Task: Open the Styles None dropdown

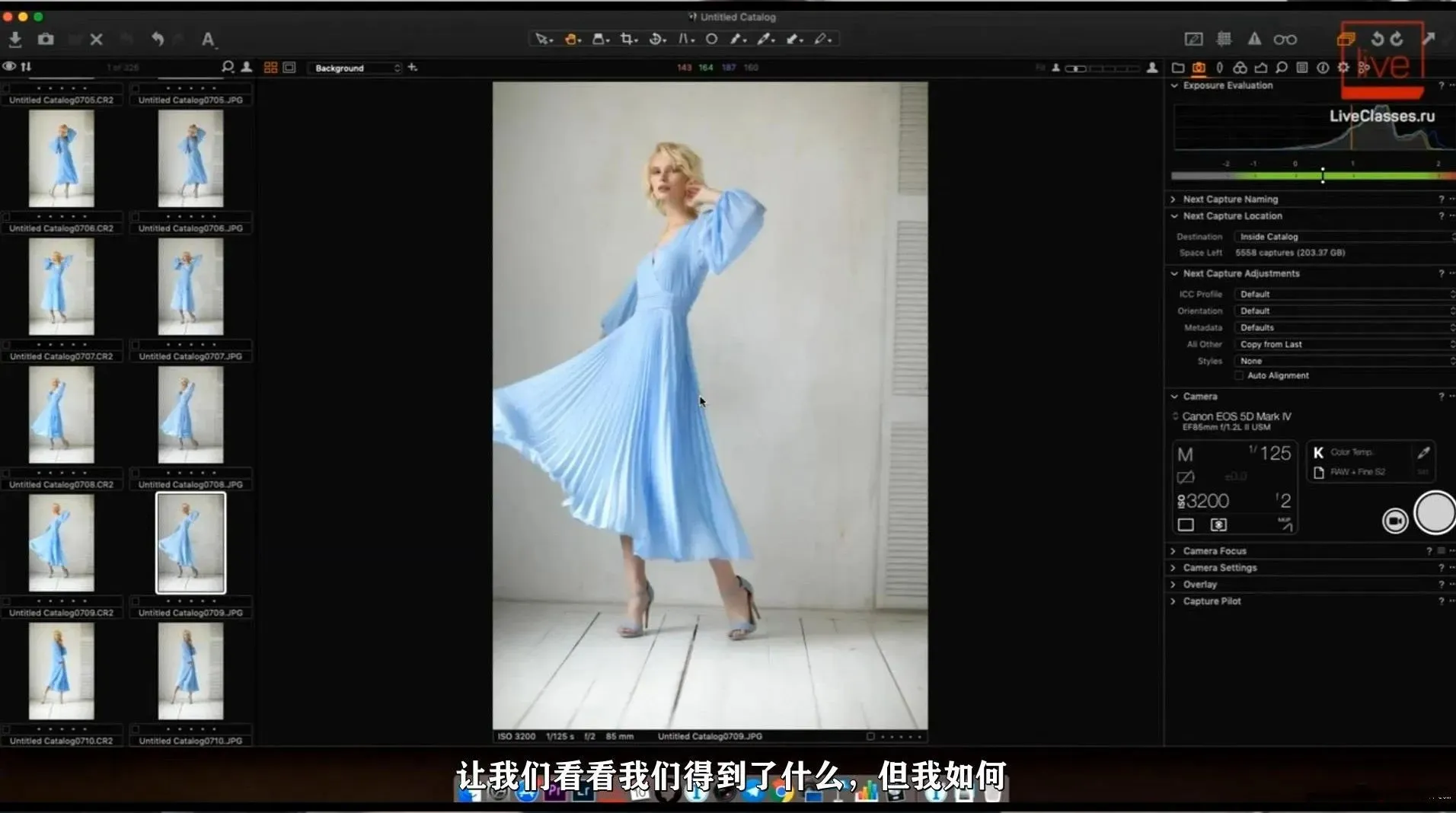Action: pyautogui.click(x=1344, y=361)
